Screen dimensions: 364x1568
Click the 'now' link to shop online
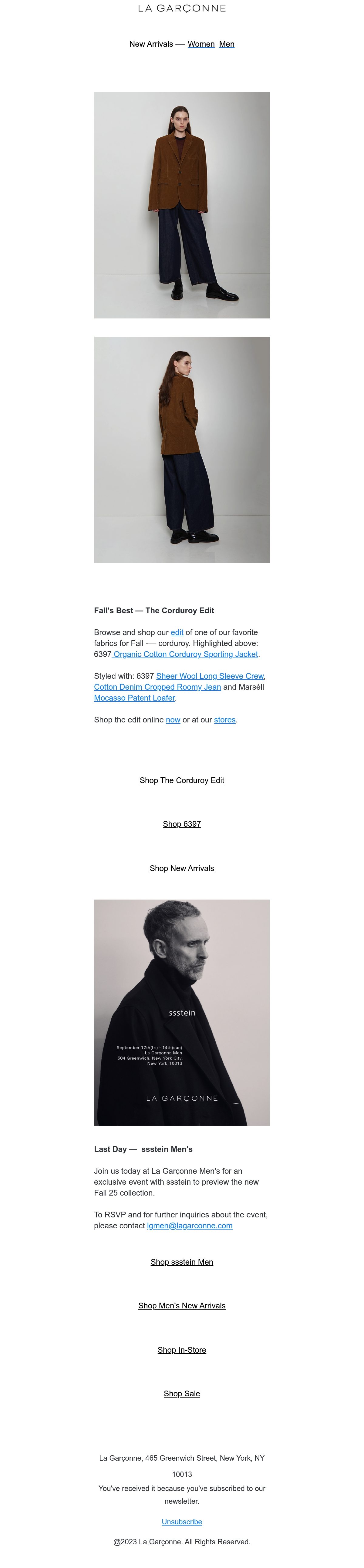(173, 720)
